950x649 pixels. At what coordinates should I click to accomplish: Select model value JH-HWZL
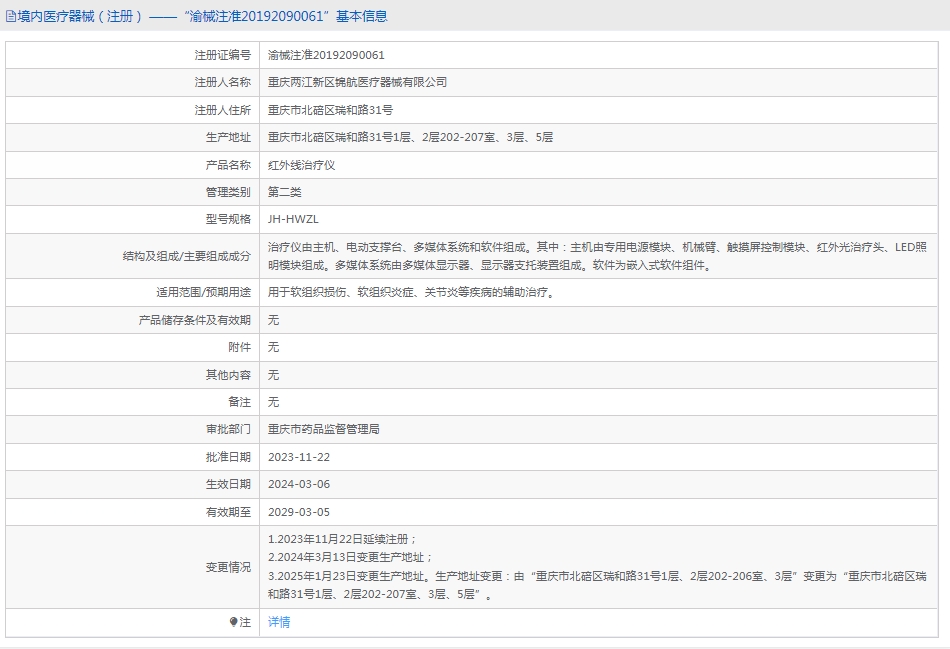coord(293,219)
